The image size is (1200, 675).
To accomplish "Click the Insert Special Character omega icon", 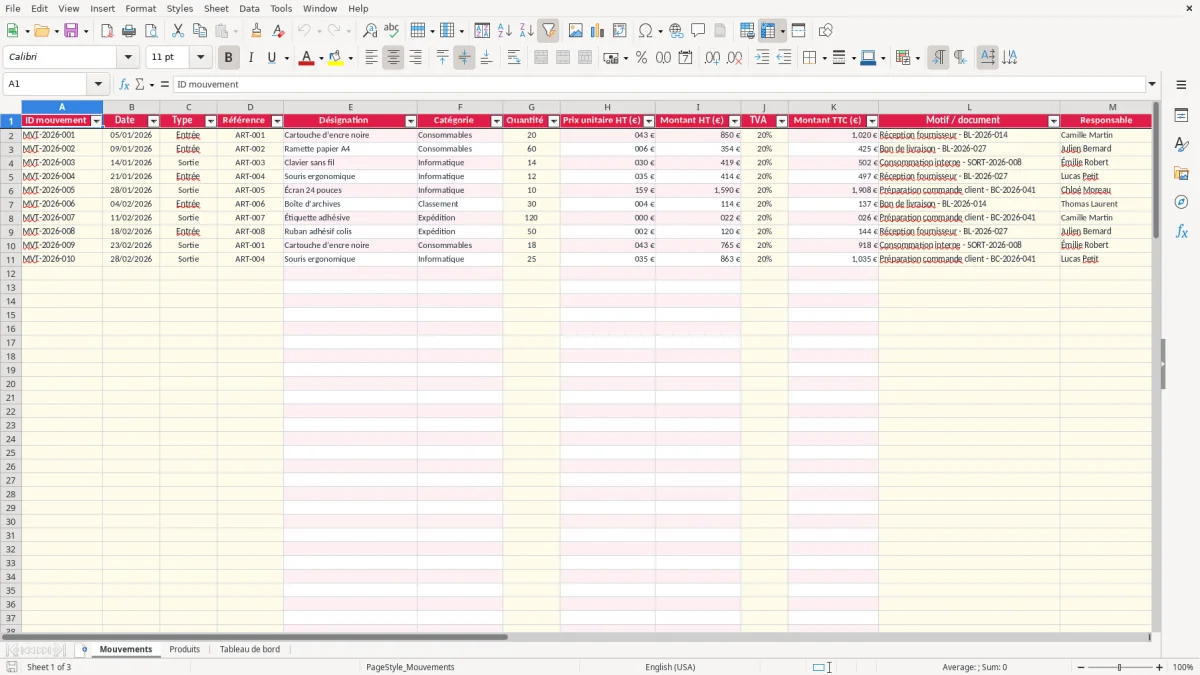I will coord(645,31).
